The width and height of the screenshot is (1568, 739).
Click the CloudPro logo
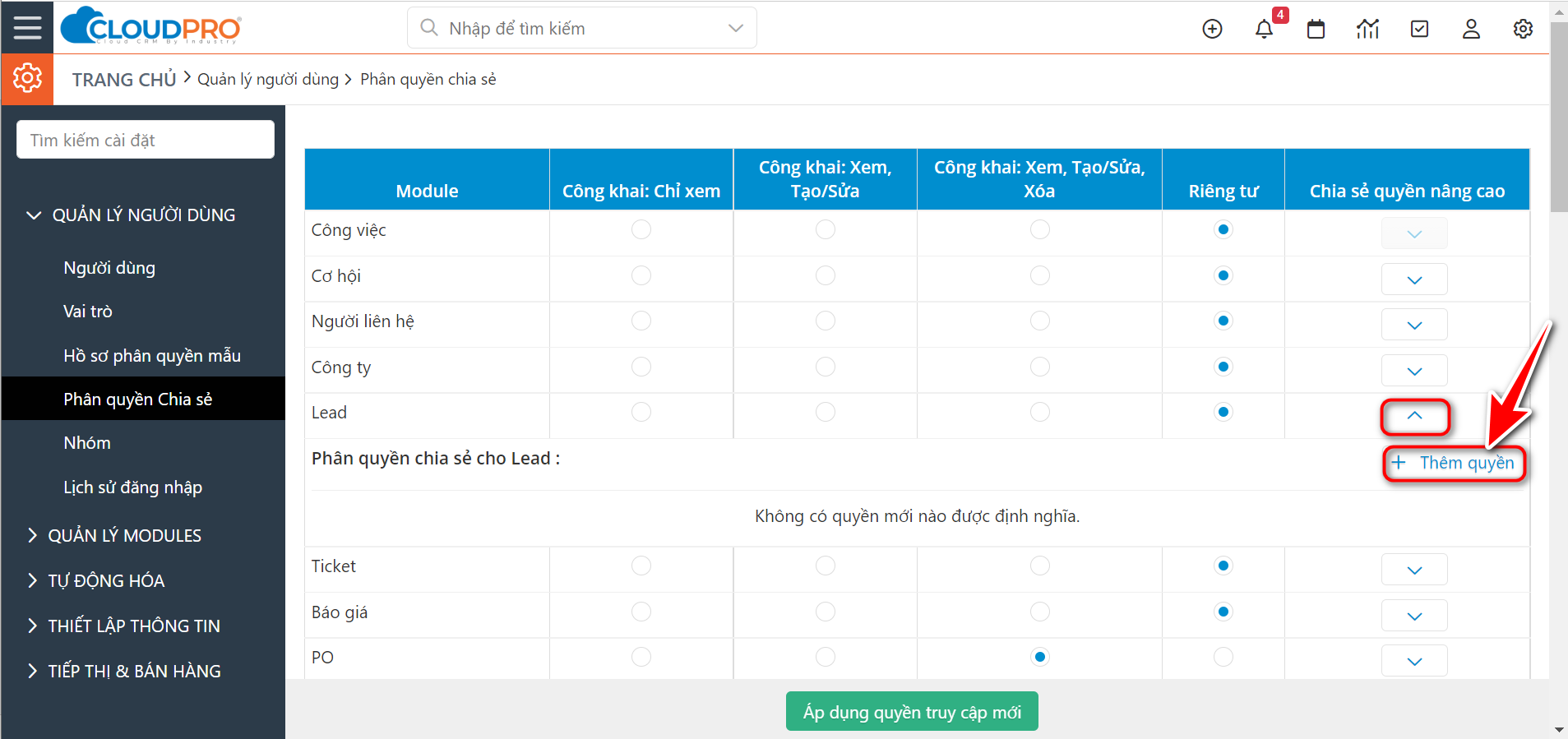[x=150, y=26]
